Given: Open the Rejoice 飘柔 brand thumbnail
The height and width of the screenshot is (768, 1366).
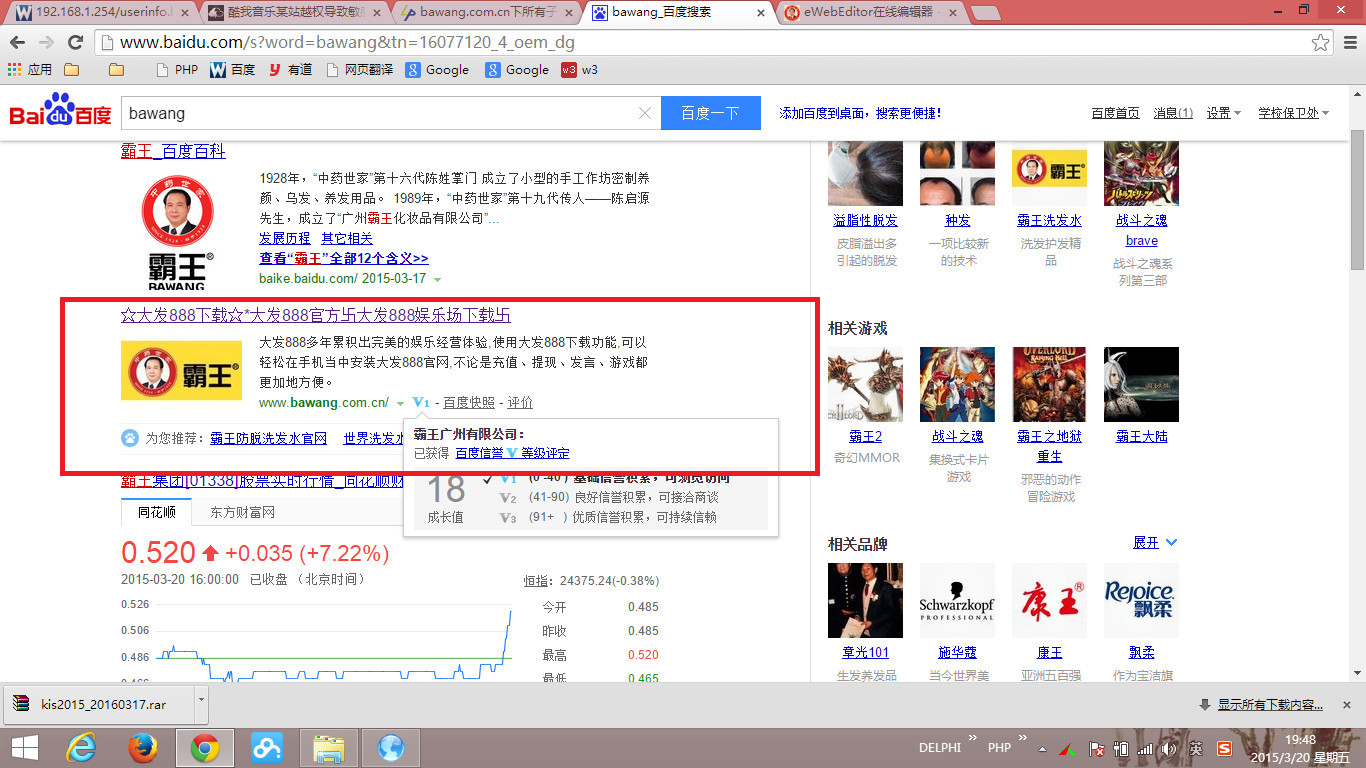Looking at the screenshot, I should (1141, 600).
